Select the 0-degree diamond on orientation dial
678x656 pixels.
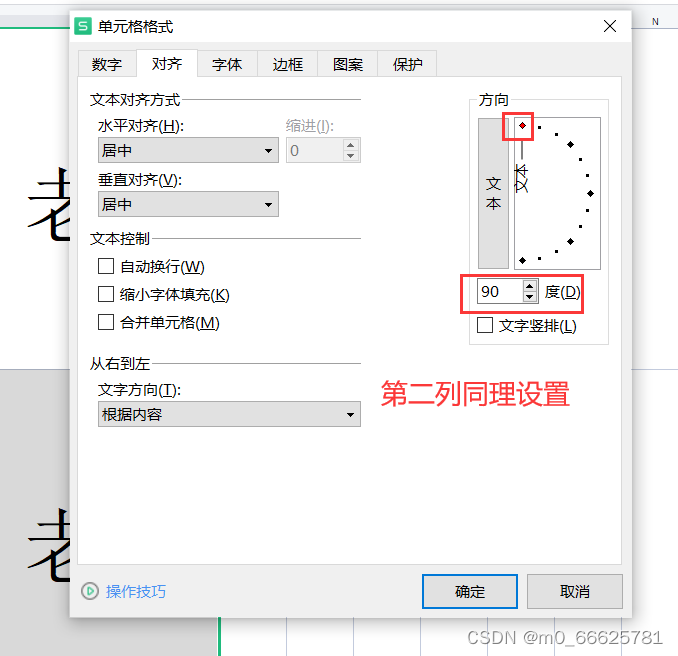pyautogui.click(x=591, y=193)
